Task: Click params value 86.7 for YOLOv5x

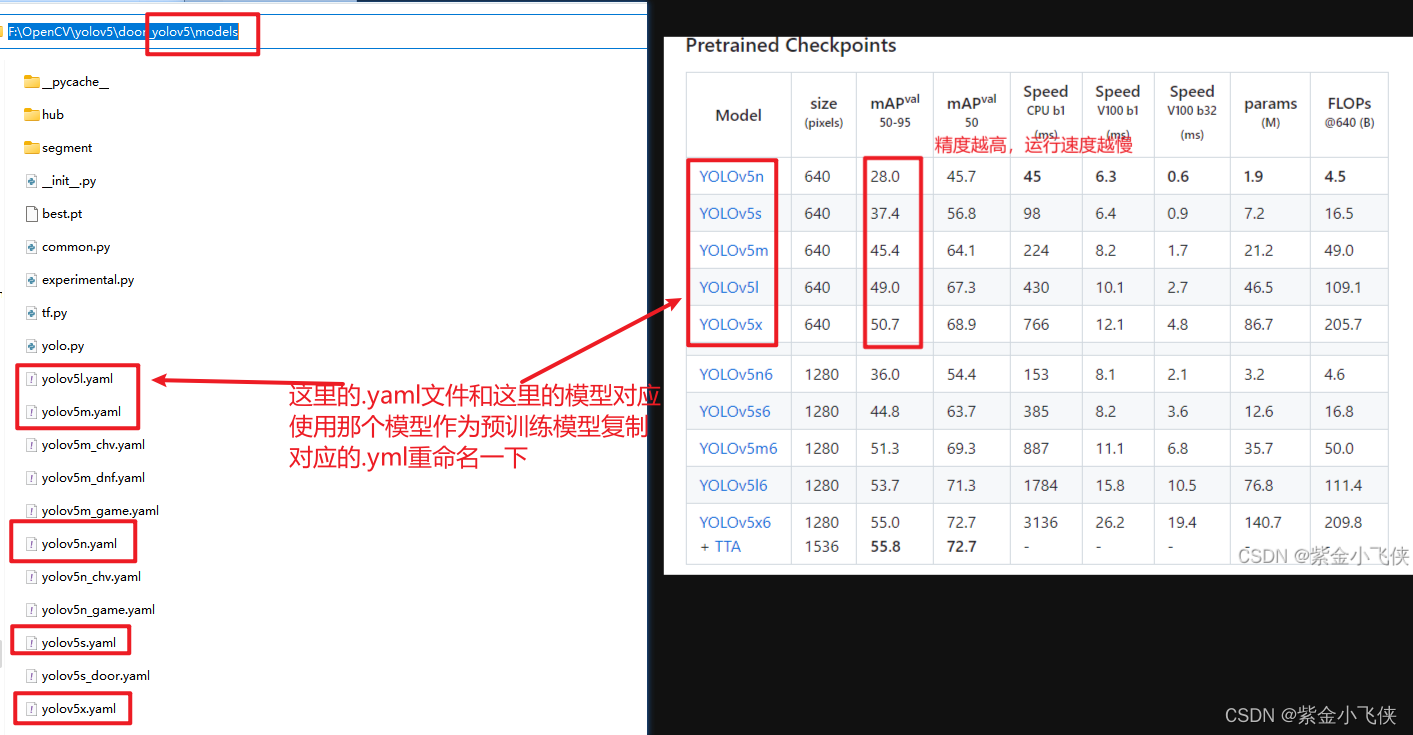Action: point(1259,324)
